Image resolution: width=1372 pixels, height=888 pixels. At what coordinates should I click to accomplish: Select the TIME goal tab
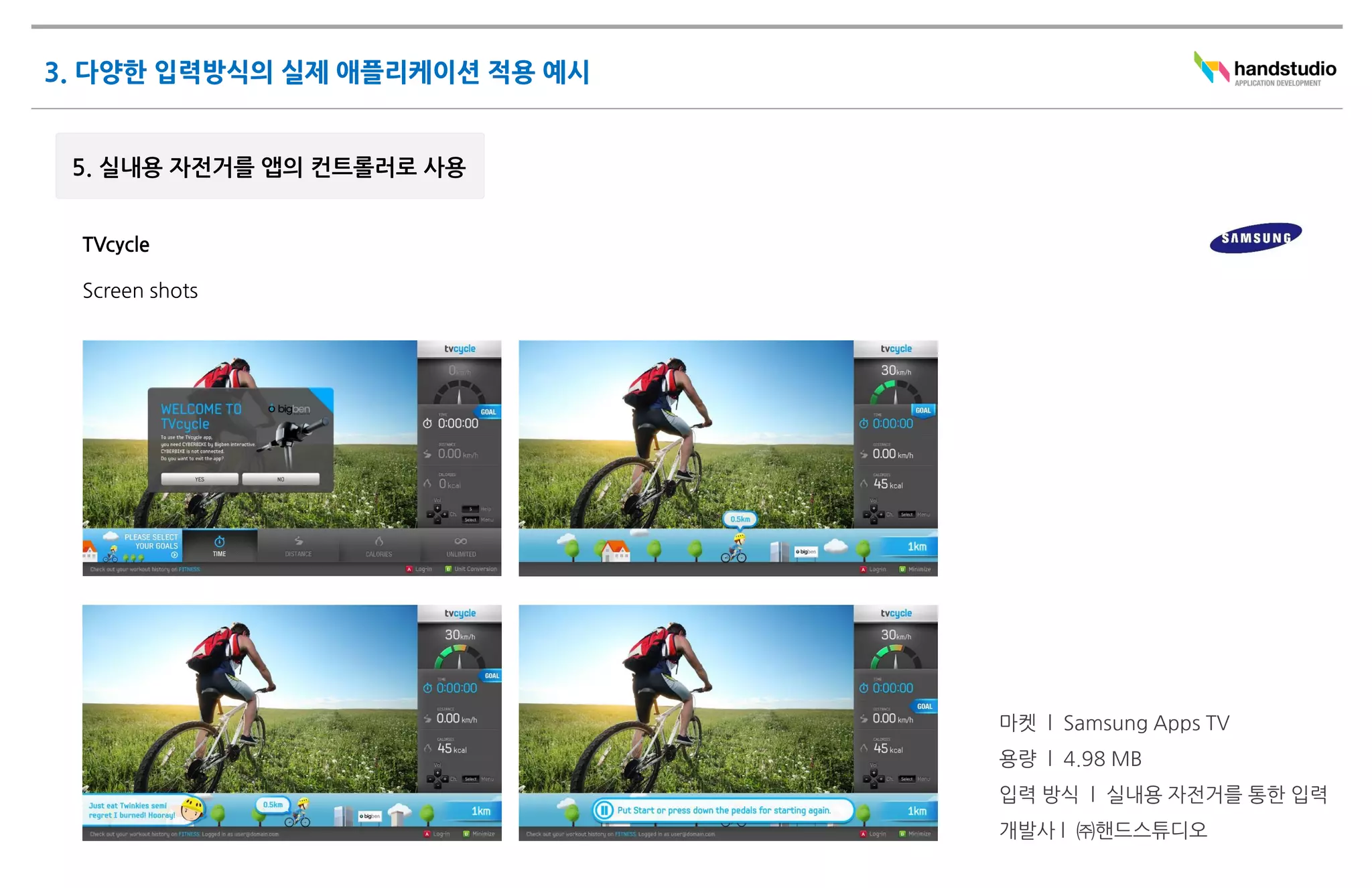[219, 545]
